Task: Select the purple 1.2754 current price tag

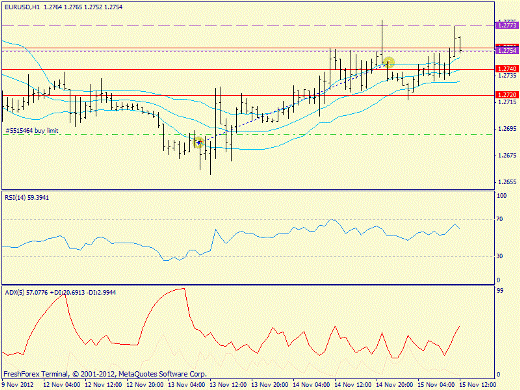Action: coord(507,51)
